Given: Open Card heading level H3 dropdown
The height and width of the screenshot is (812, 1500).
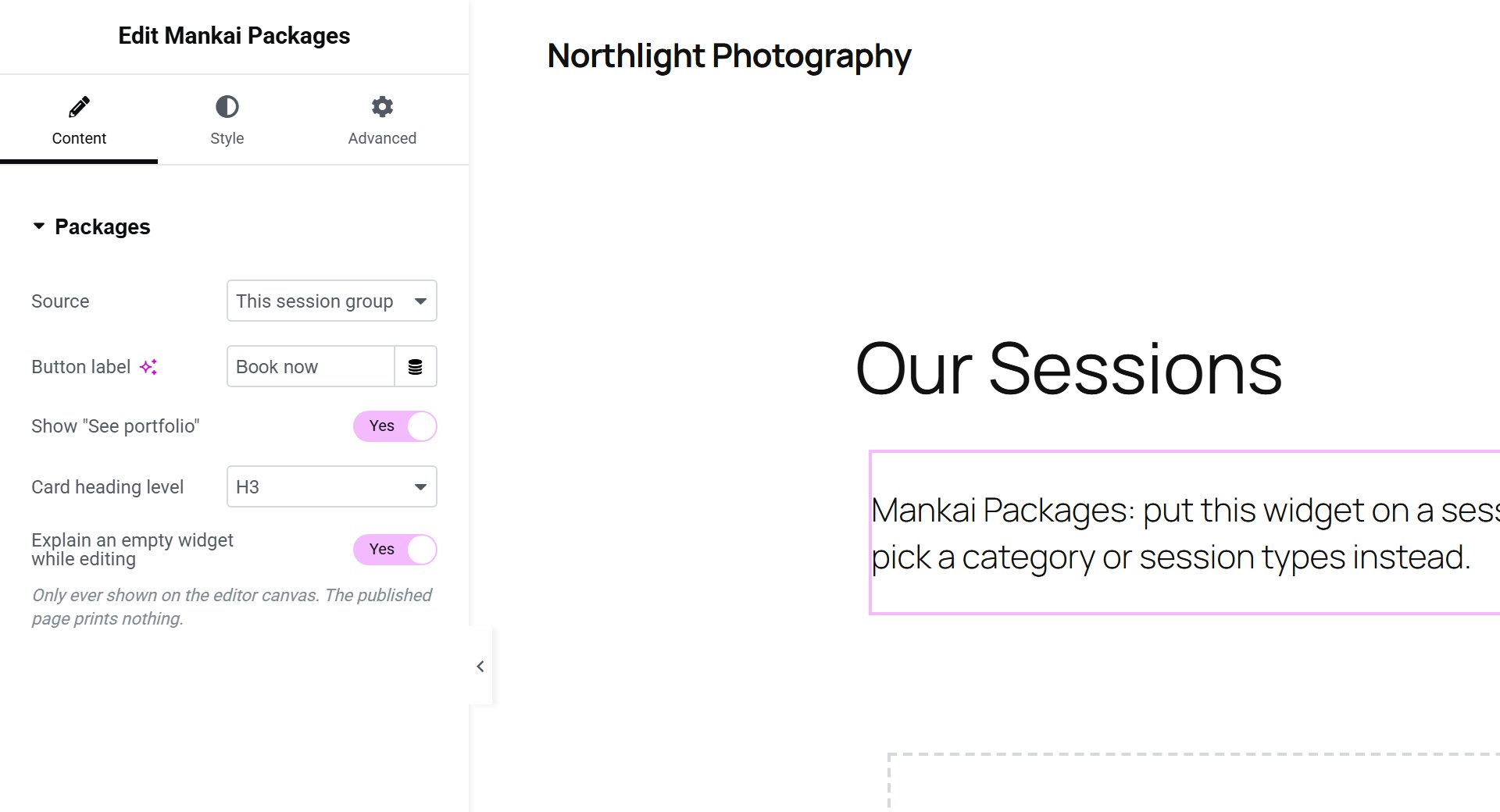Looking at the screenshot, I should click(x=332, y=486).
